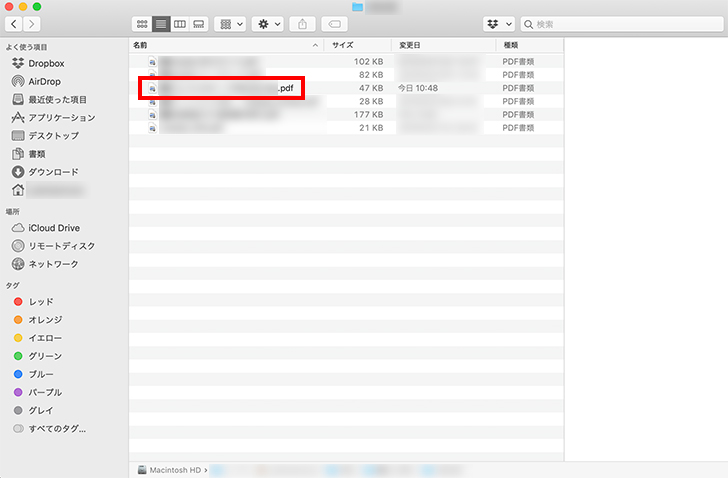Sort by the 名前 column header
This screenshot has width=728, height=478.
pos(226,45)
